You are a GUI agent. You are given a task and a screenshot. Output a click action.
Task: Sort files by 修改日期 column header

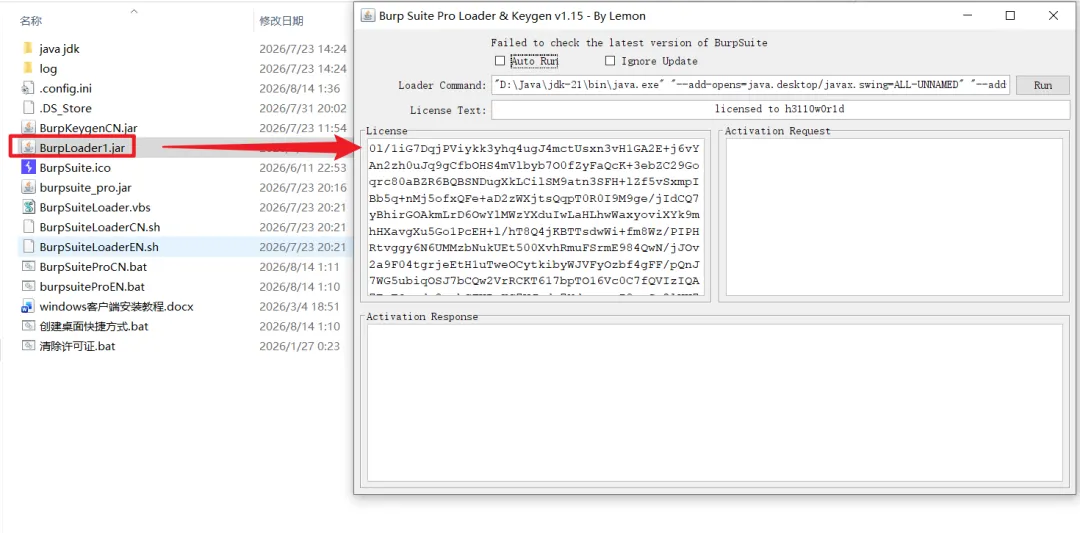pos(281,21)
